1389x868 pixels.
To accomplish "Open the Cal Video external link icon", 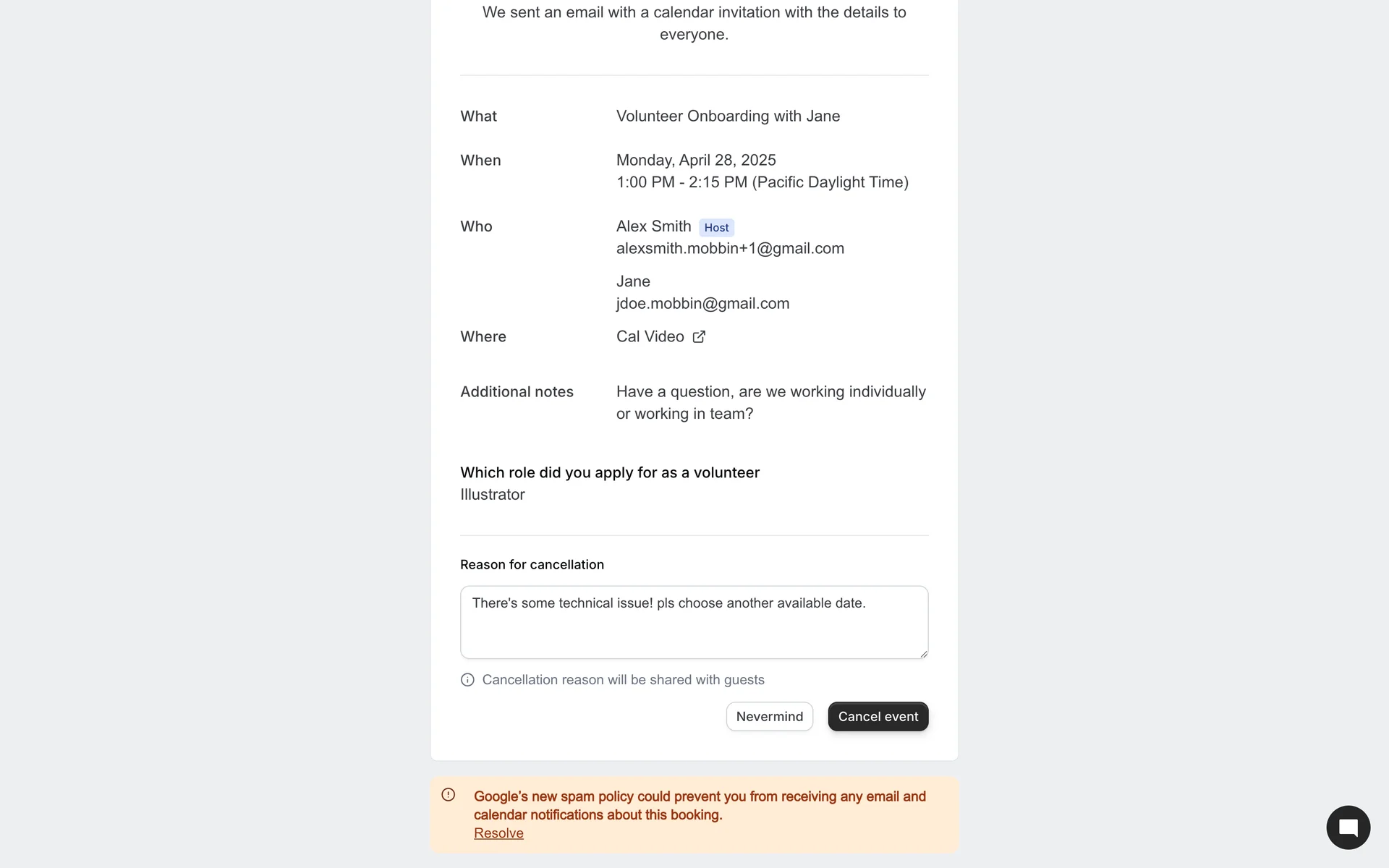I will 699,337.
